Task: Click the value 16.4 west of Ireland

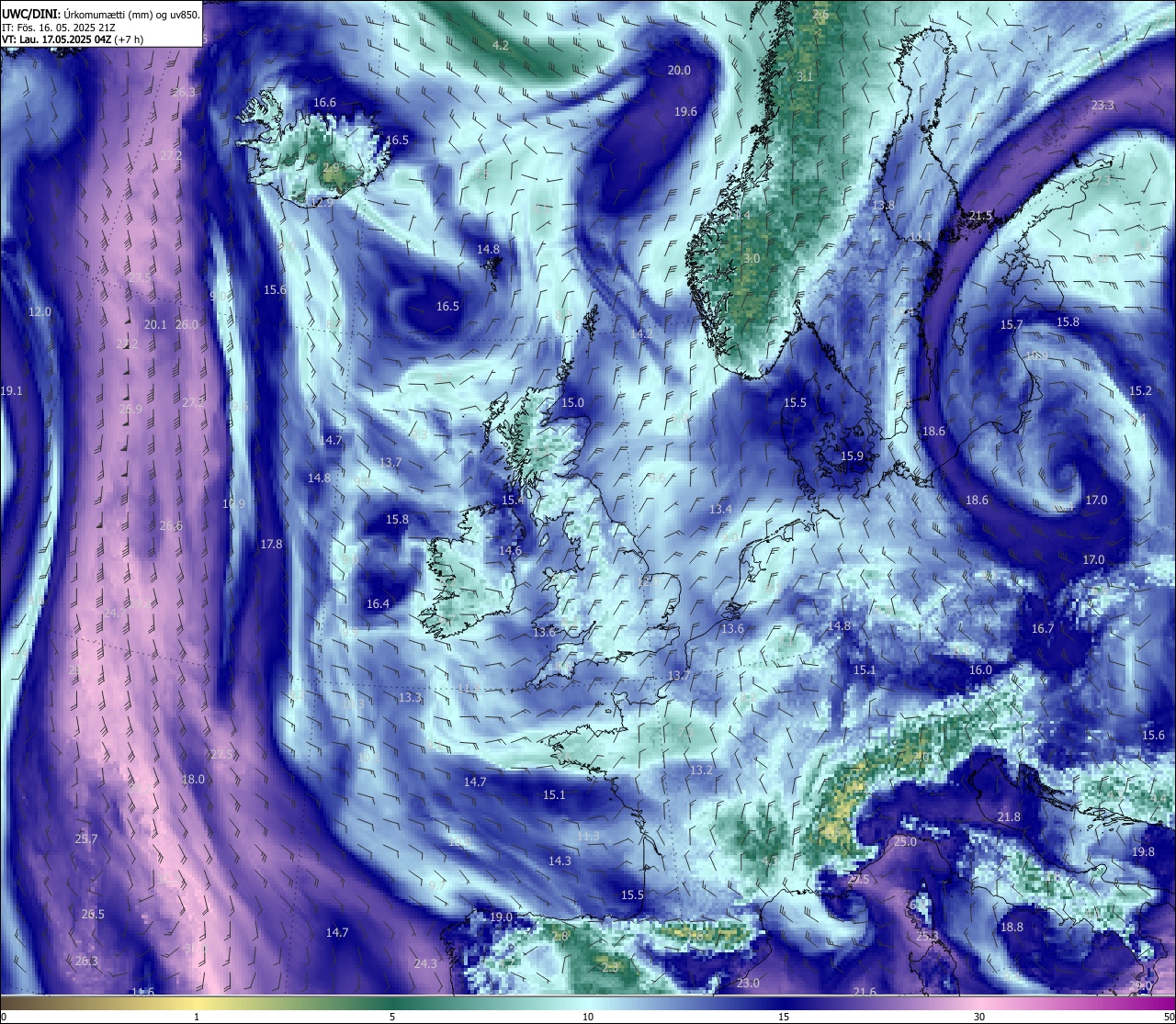Action: (378, 604)
